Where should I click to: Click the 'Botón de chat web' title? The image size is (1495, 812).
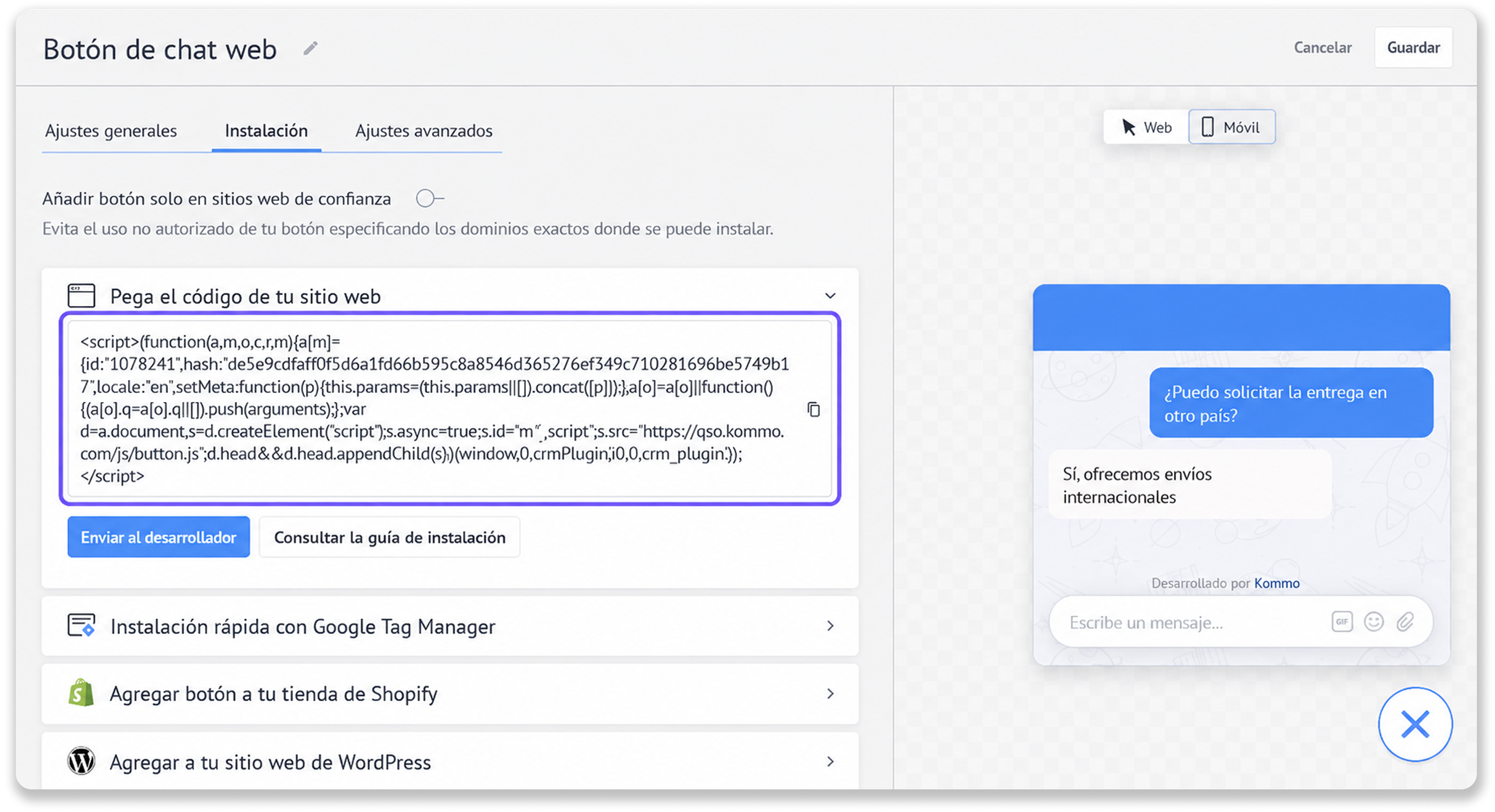tap(160, 49)
